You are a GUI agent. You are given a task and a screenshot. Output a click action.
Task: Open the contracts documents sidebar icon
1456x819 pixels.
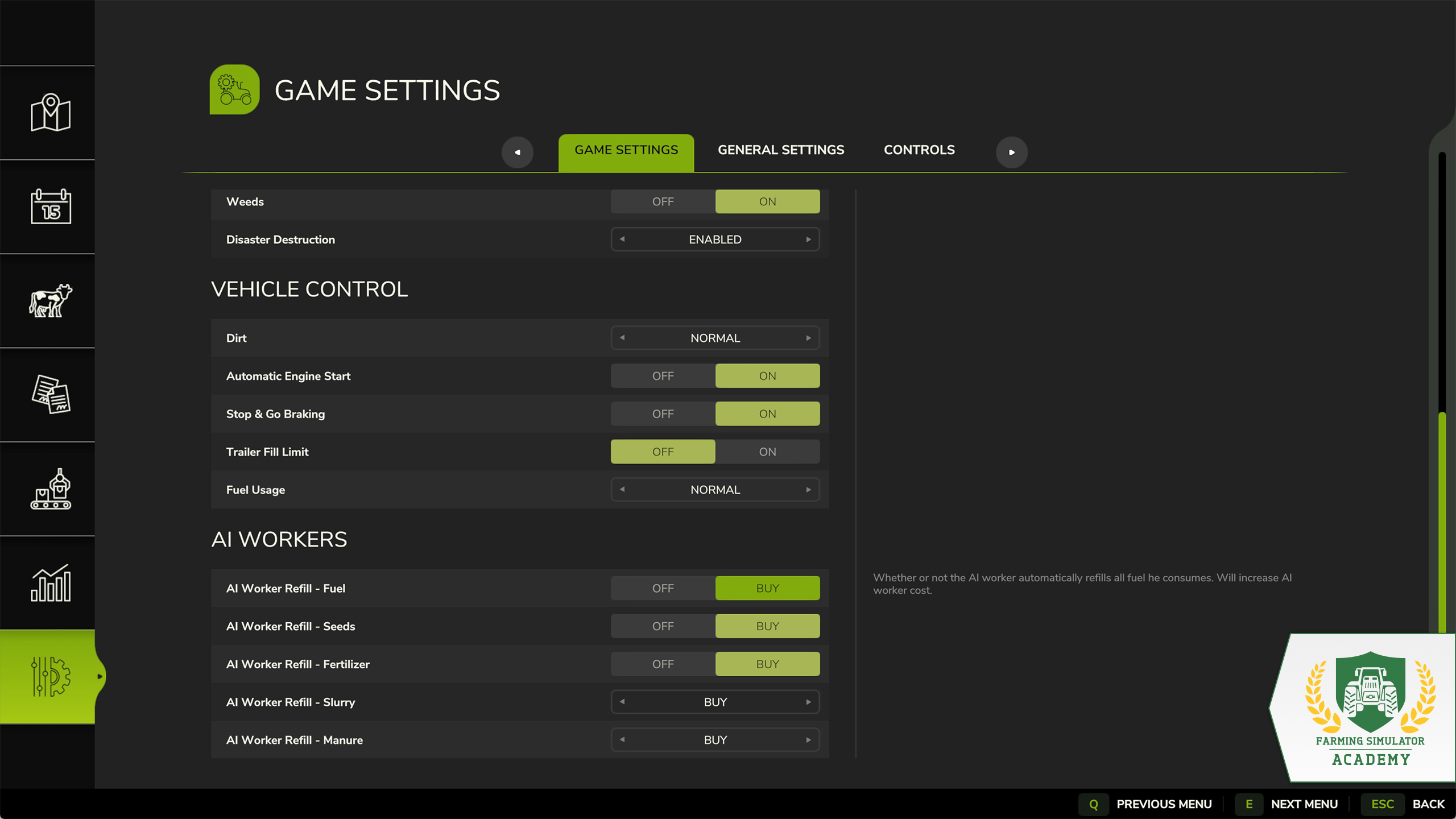coord(50,395)
